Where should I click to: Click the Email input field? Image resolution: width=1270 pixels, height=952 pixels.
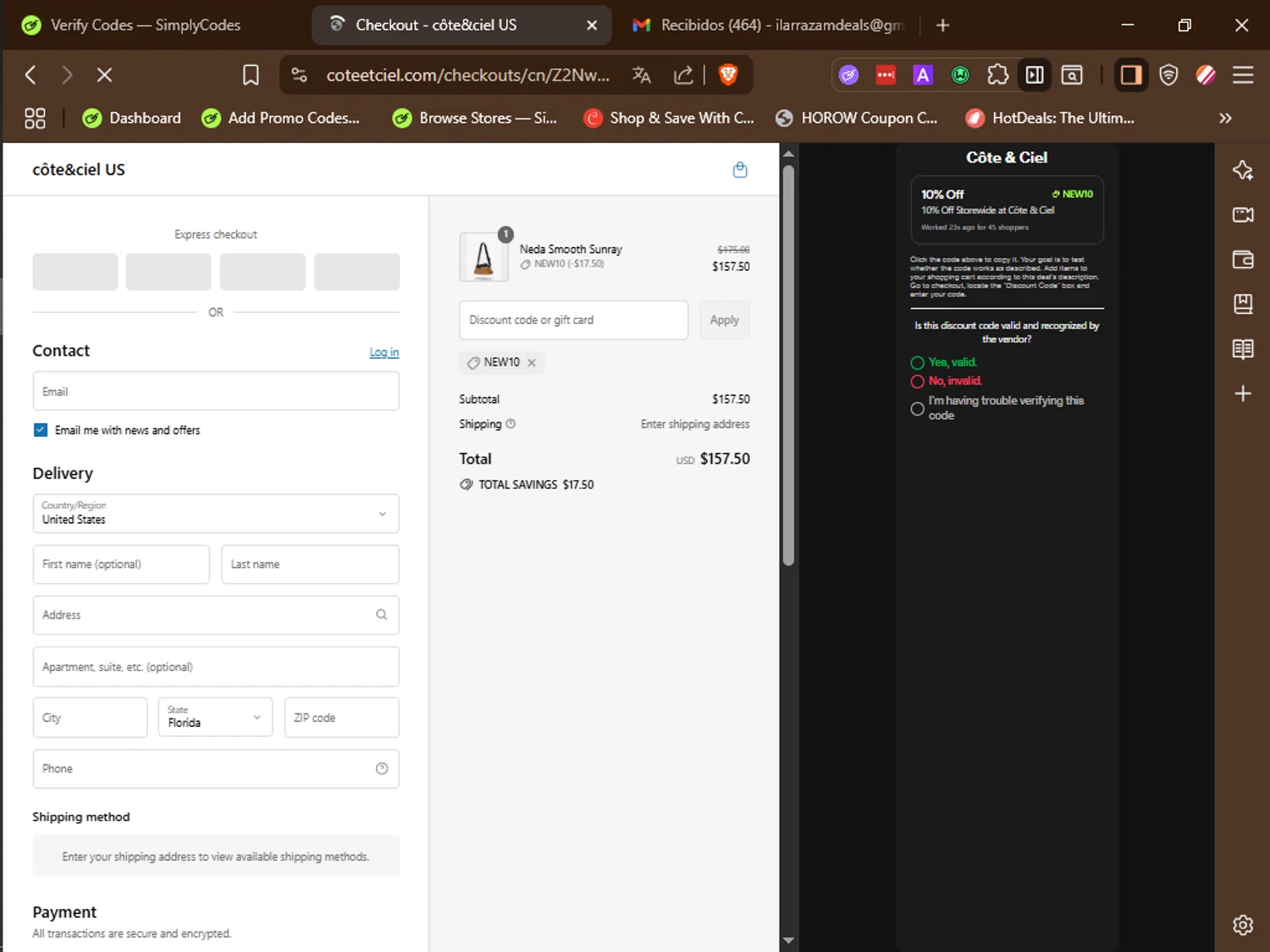pos(216,391)
